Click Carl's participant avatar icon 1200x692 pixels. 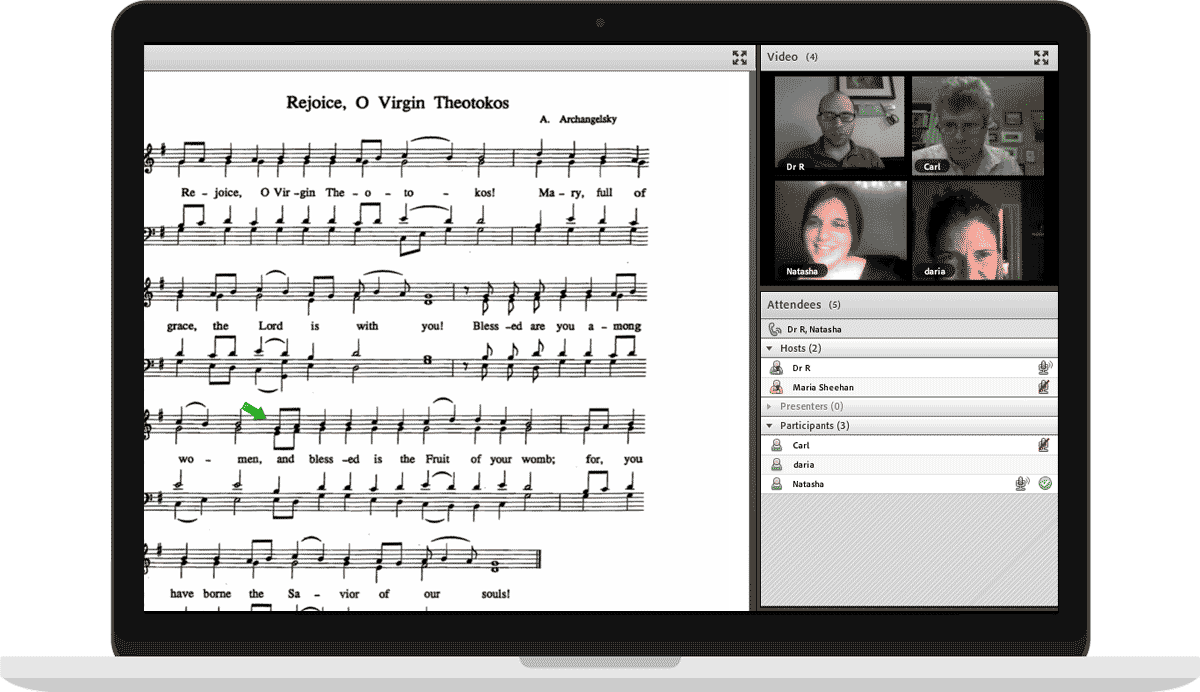[776, 446]
